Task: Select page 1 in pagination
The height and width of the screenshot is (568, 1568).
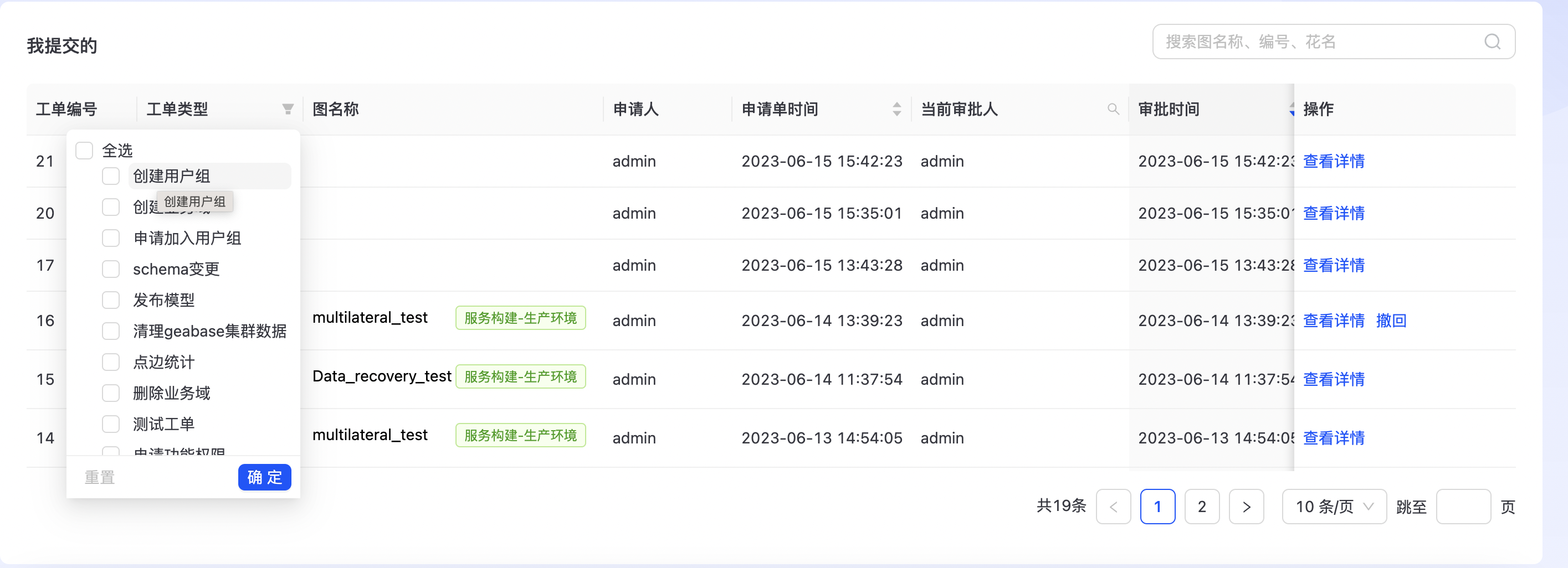Action: (x=1157, y=507)
